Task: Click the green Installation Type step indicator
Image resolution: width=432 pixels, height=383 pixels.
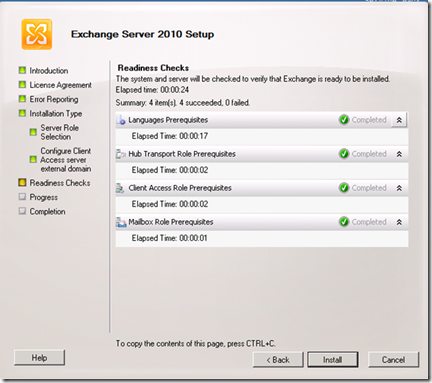Action: 22,113
